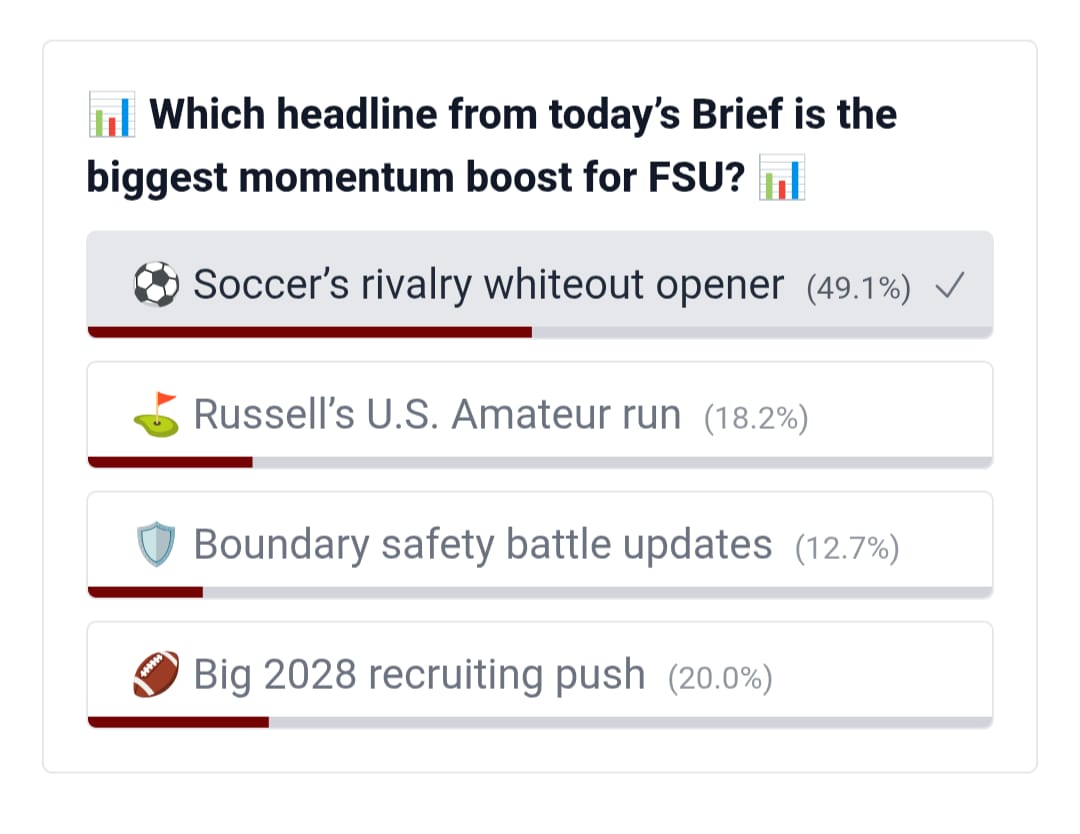Screen dimensions: 1080x834
Task: Click the football emoji icon
Action: 156,674
